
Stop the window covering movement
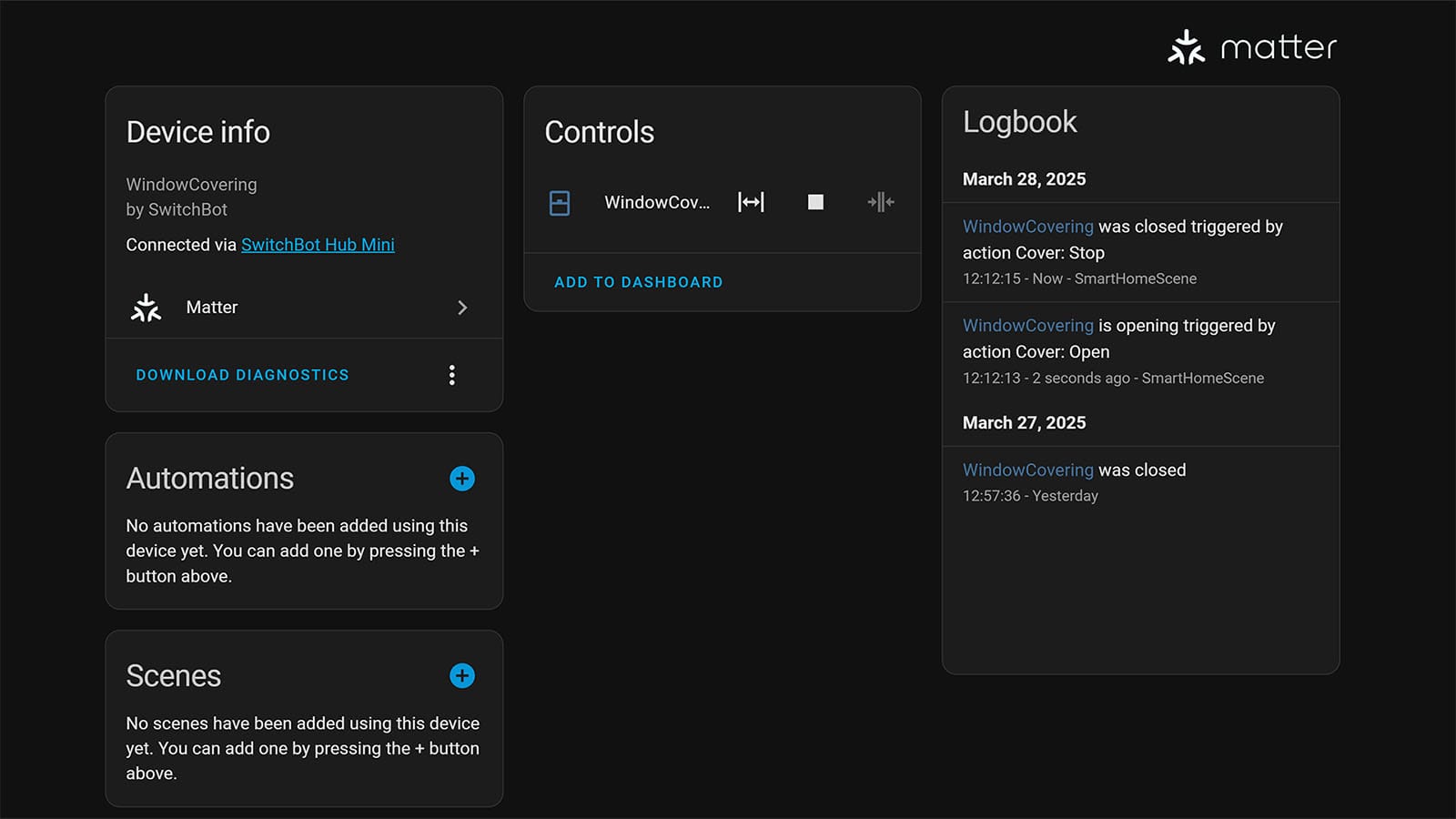click(815, 202)
